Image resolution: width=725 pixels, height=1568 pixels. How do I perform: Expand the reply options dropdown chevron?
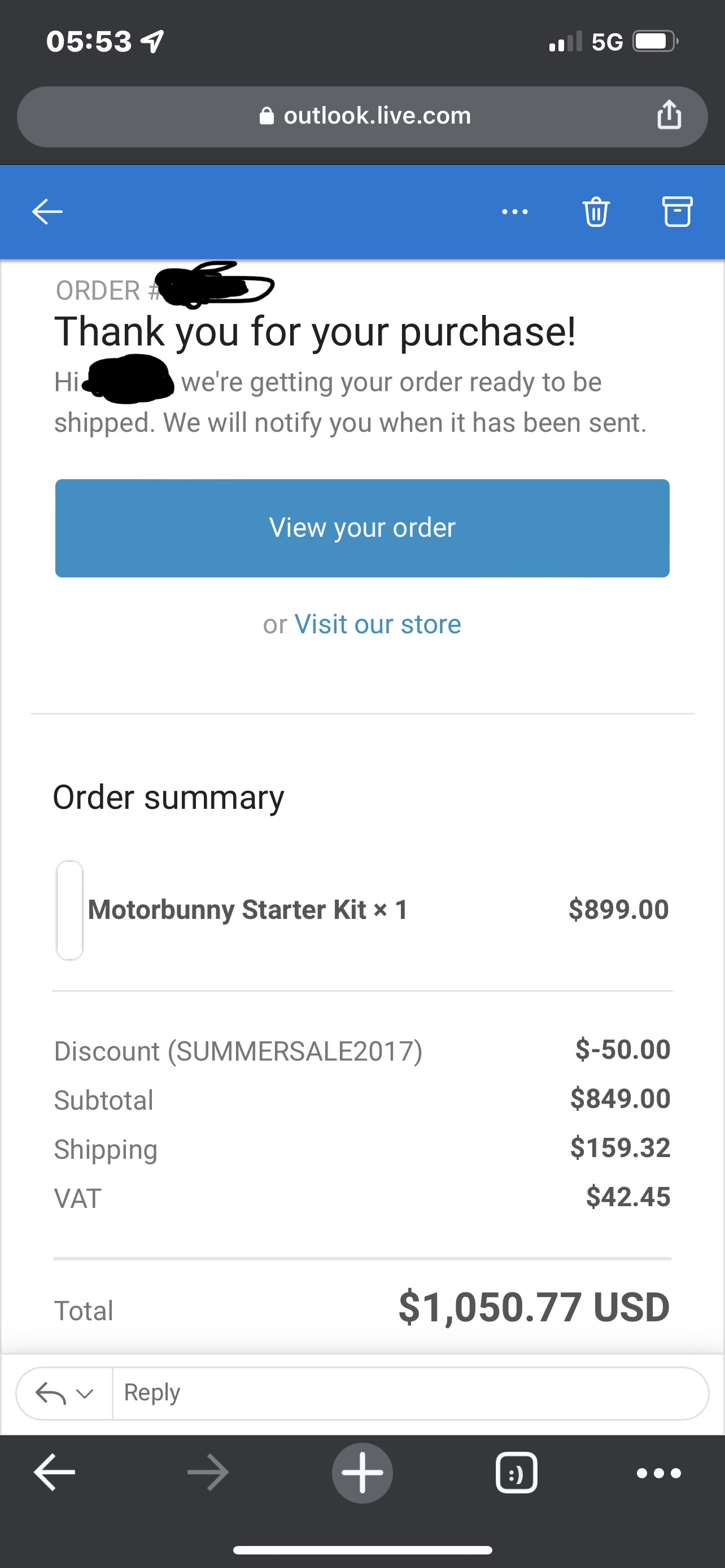click(x=85, y=1392)
